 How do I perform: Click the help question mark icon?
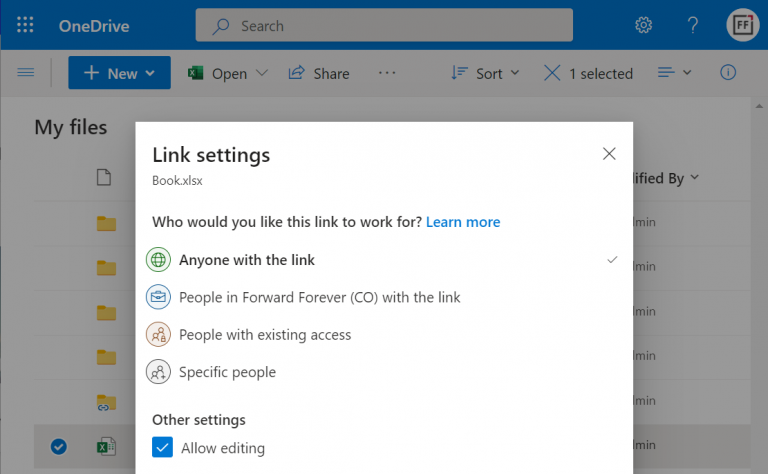[693, 25]
